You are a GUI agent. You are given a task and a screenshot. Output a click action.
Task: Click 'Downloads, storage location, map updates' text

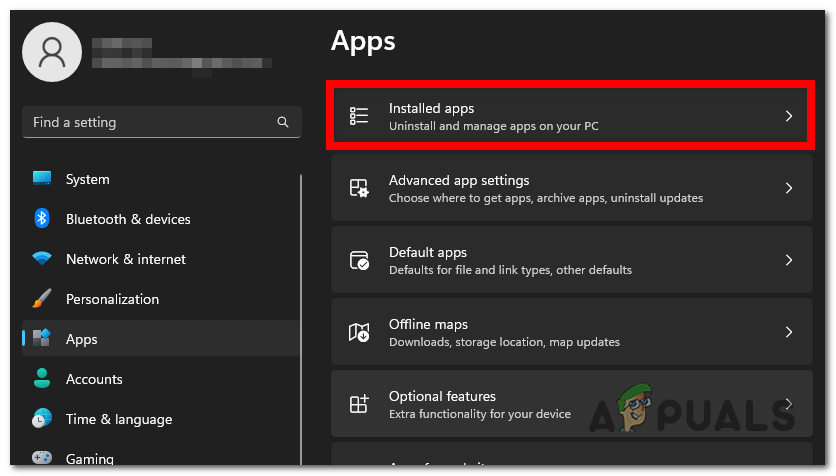click(504, 342)
